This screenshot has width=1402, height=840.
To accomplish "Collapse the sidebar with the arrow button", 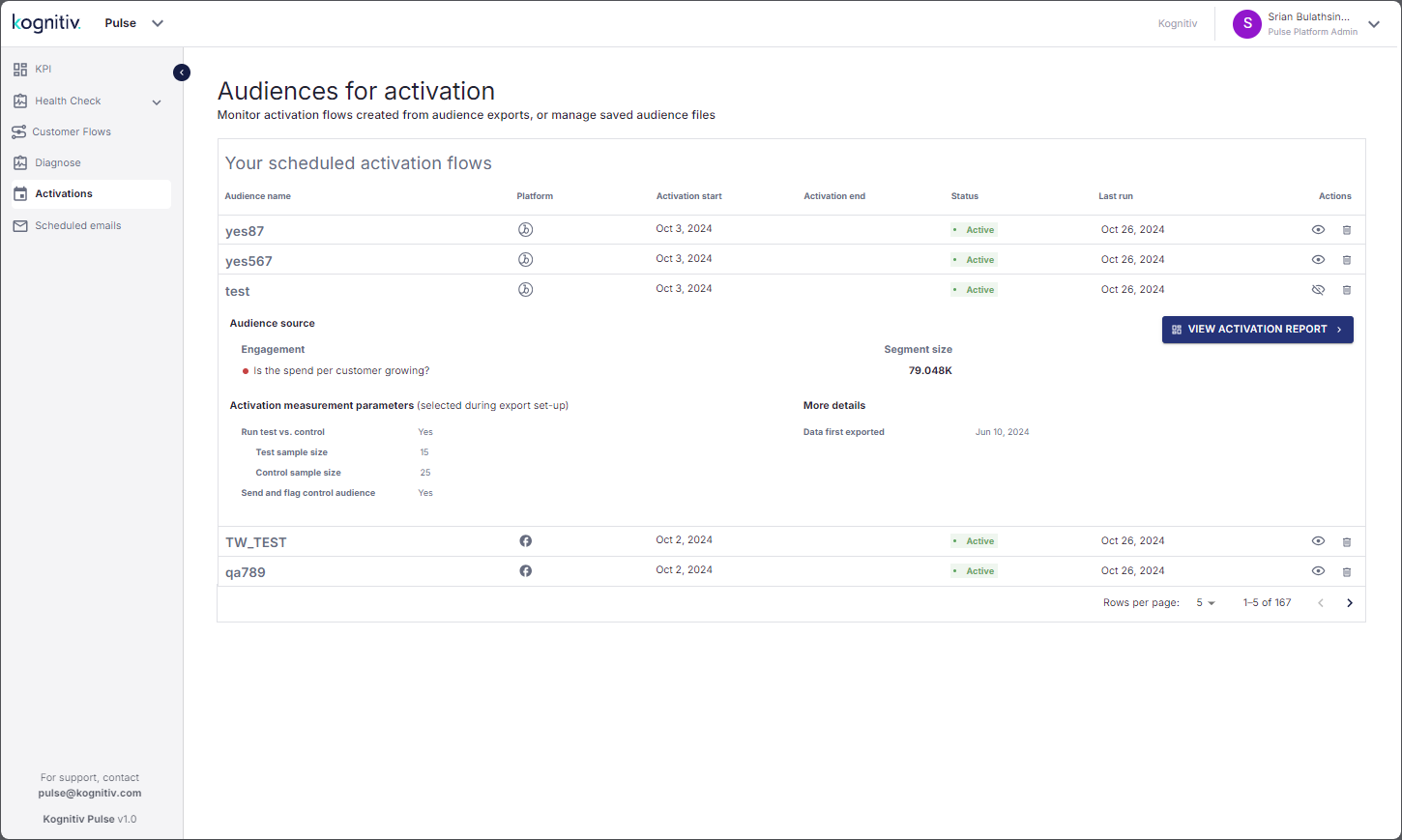I will [x=182, y=72].
